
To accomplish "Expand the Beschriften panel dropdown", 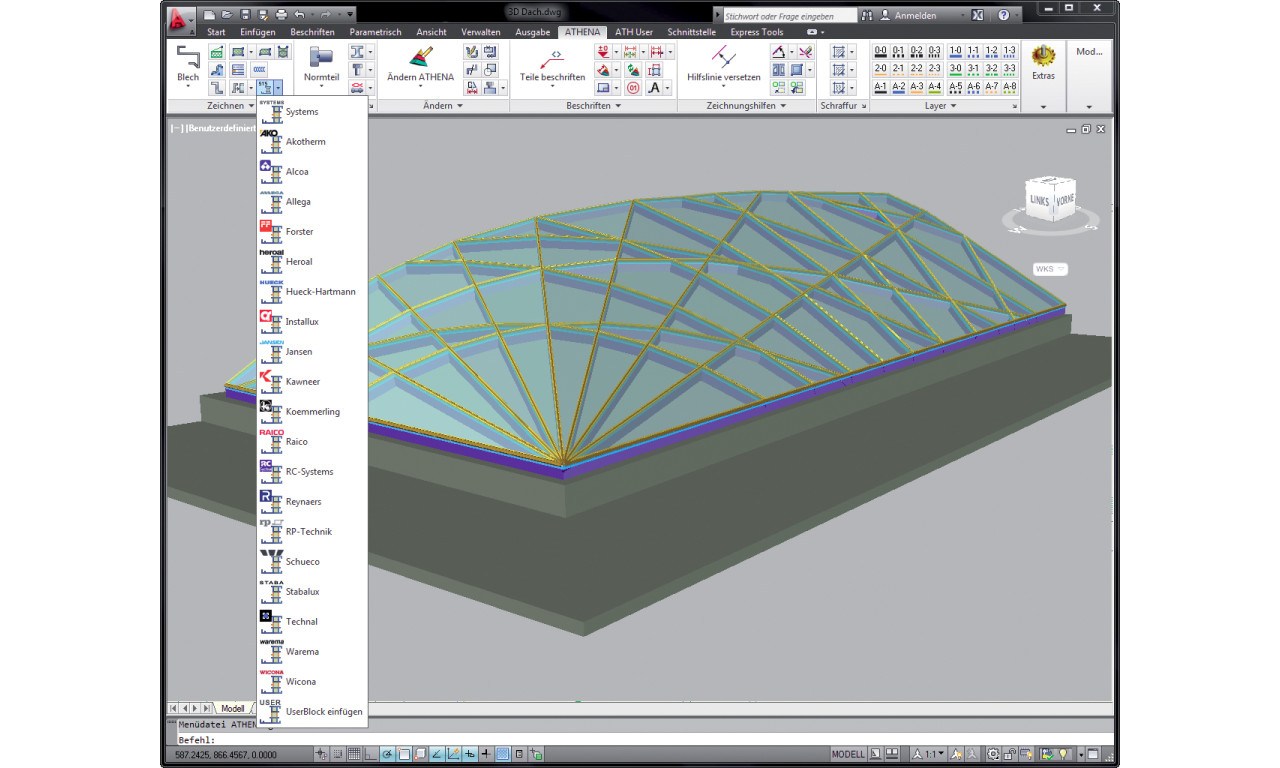I will [x=593, y=105].
